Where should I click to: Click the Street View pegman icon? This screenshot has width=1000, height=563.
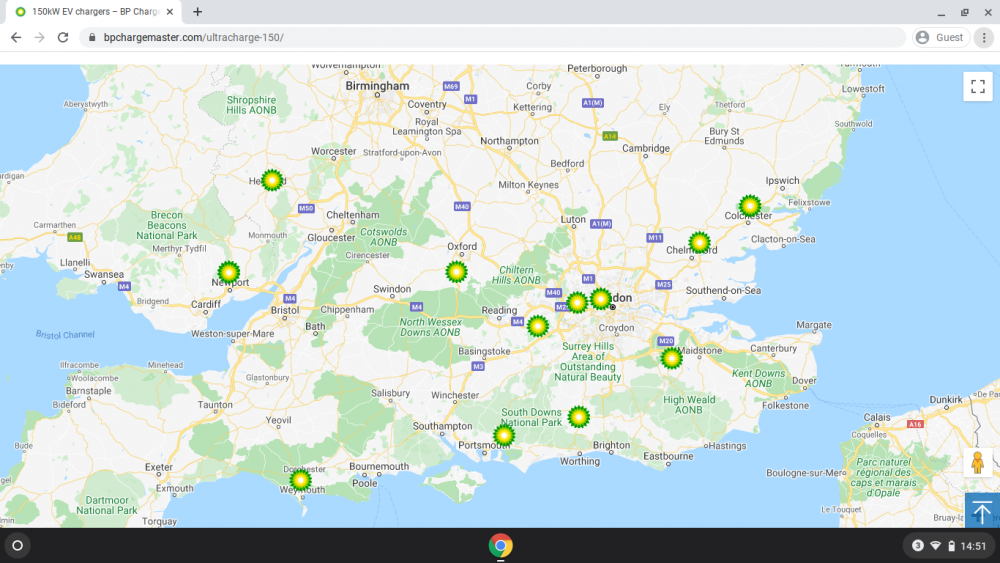click(x=977, y=462)
